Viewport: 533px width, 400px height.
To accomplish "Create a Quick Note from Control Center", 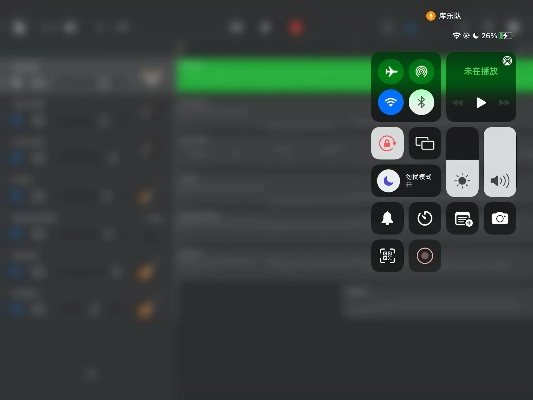I will click(x=462, y=218).
